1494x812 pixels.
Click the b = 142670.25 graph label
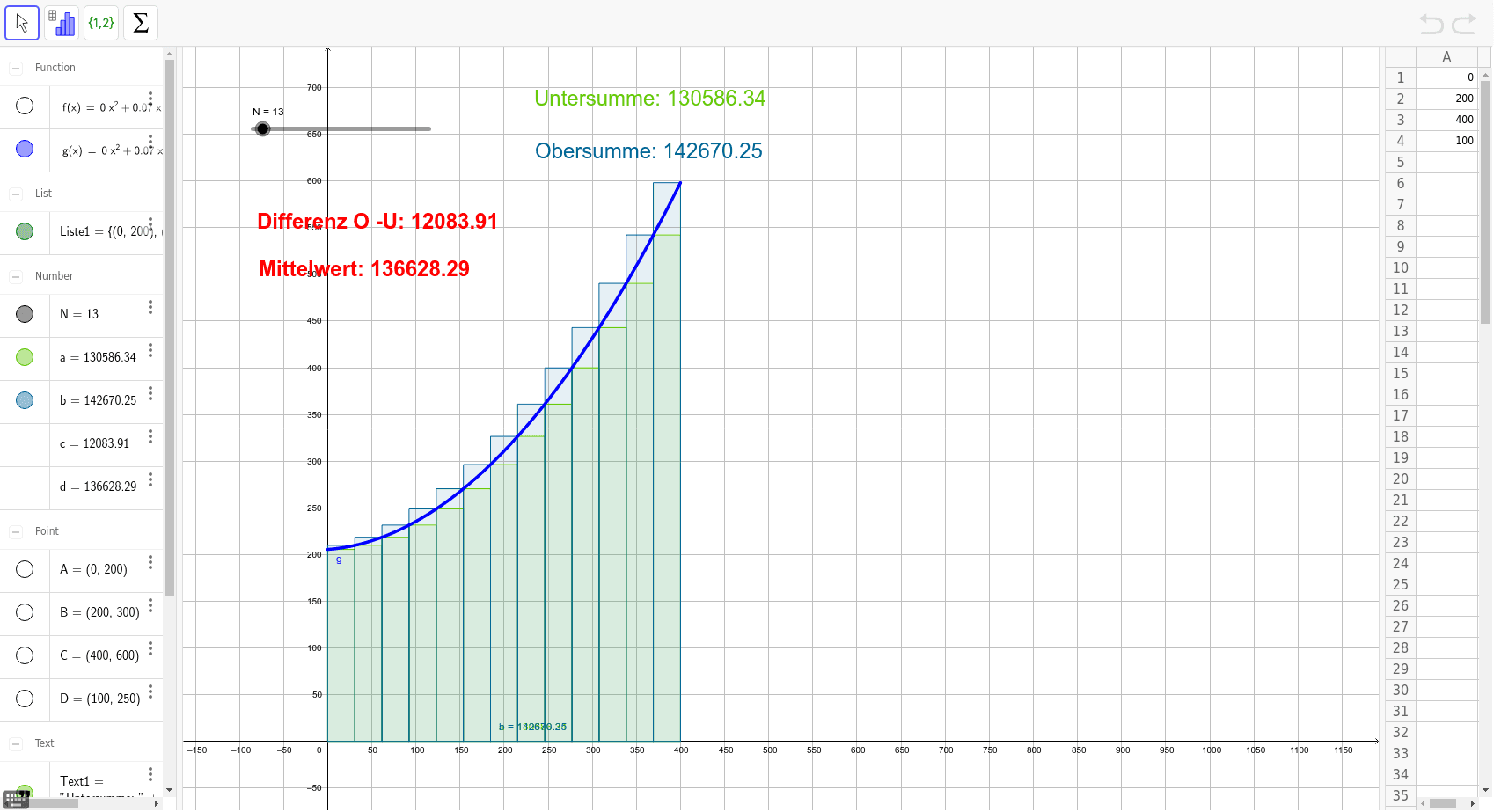[x=532, y=727]
